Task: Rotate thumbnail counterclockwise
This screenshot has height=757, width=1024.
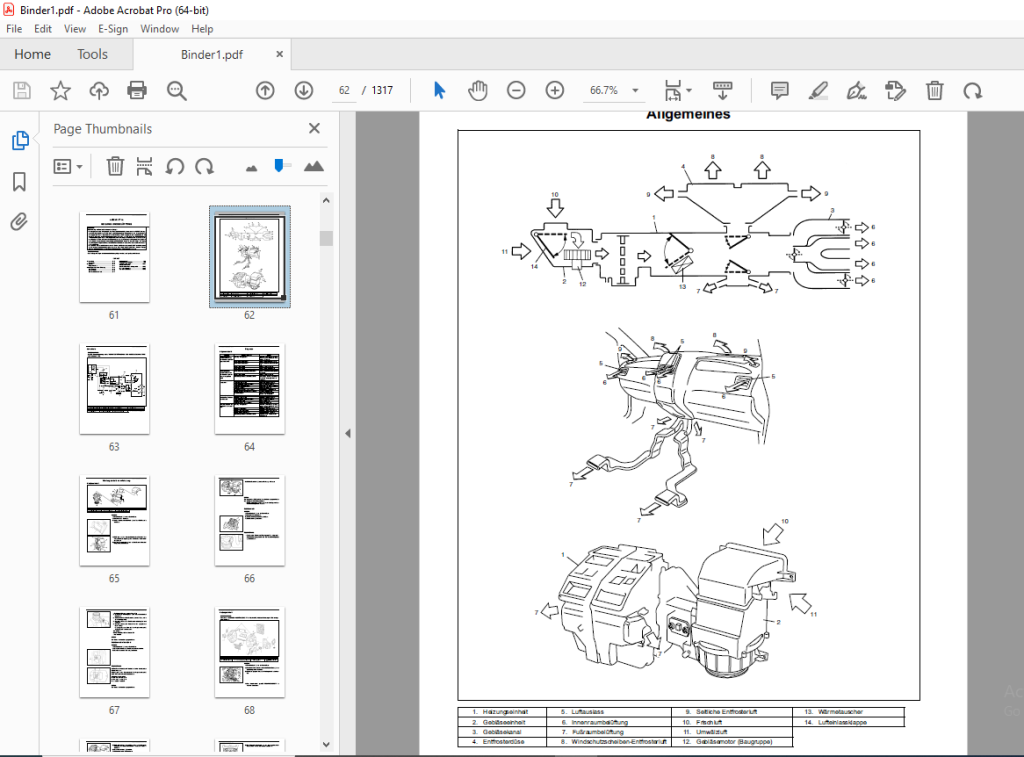Action: [174, 167]
